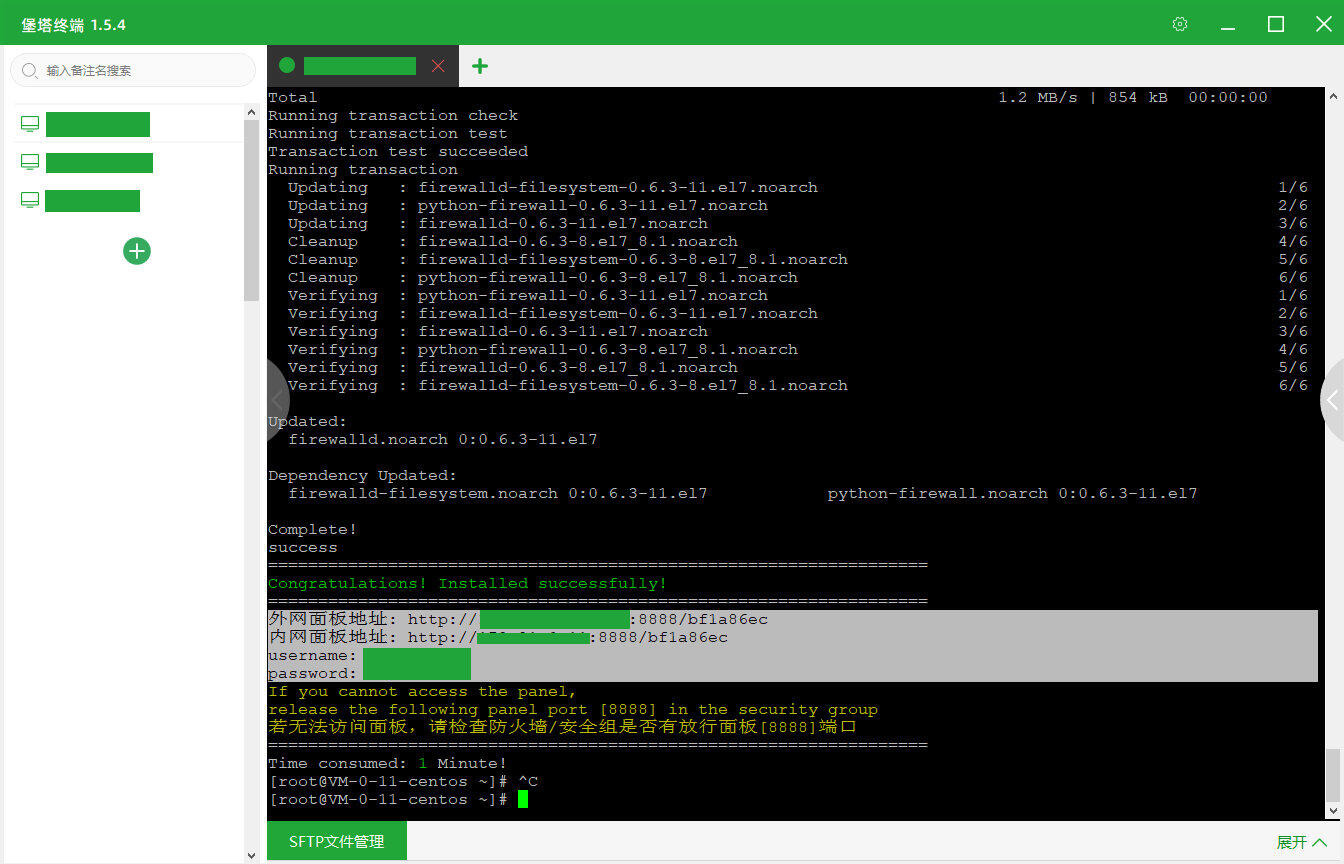The image size is (1344, 864).
Task: Open SFTP文件管理 panel
Action: click(x=337, y=842)
